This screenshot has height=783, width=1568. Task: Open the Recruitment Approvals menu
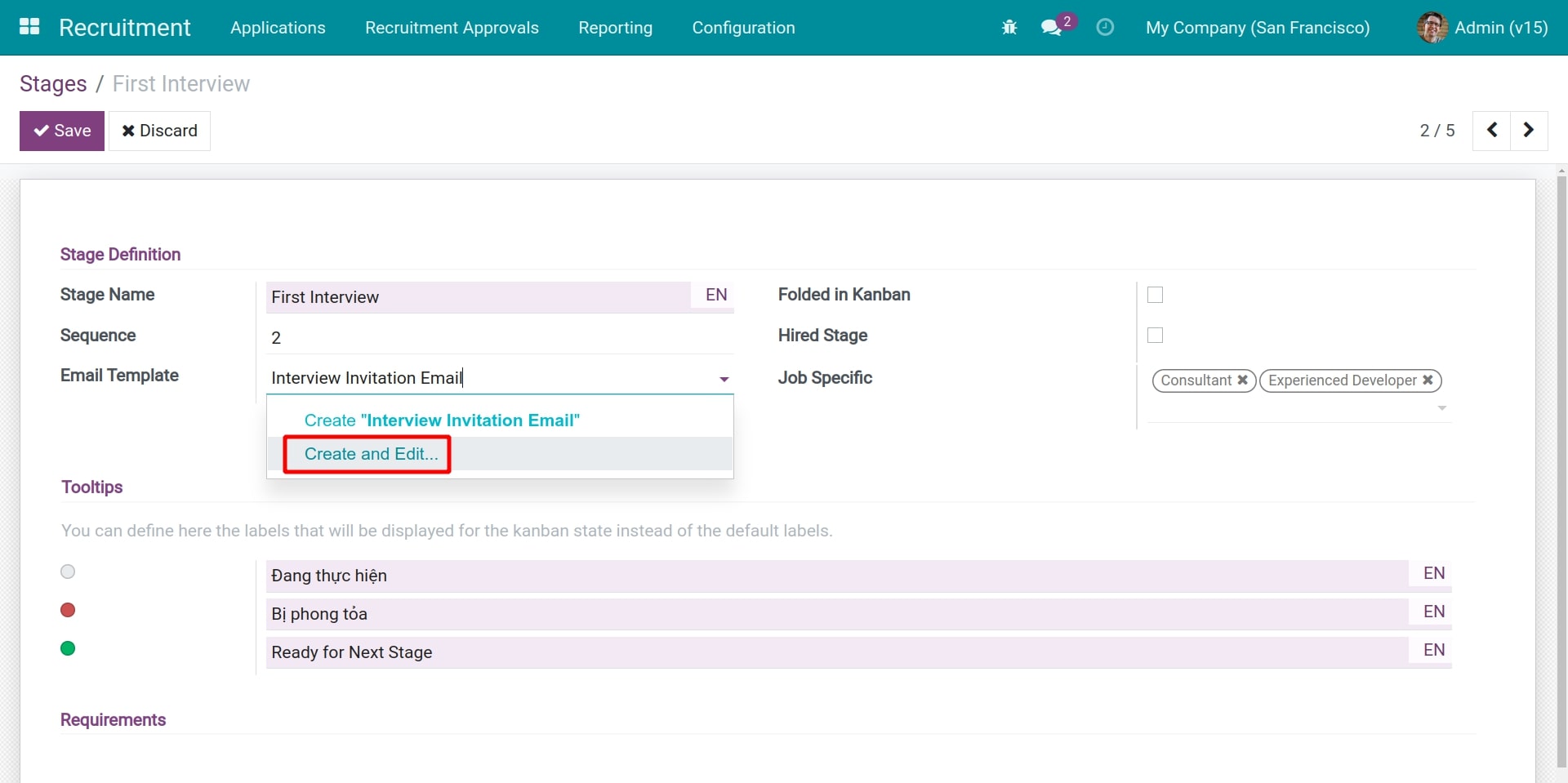(x=452, y=27)
